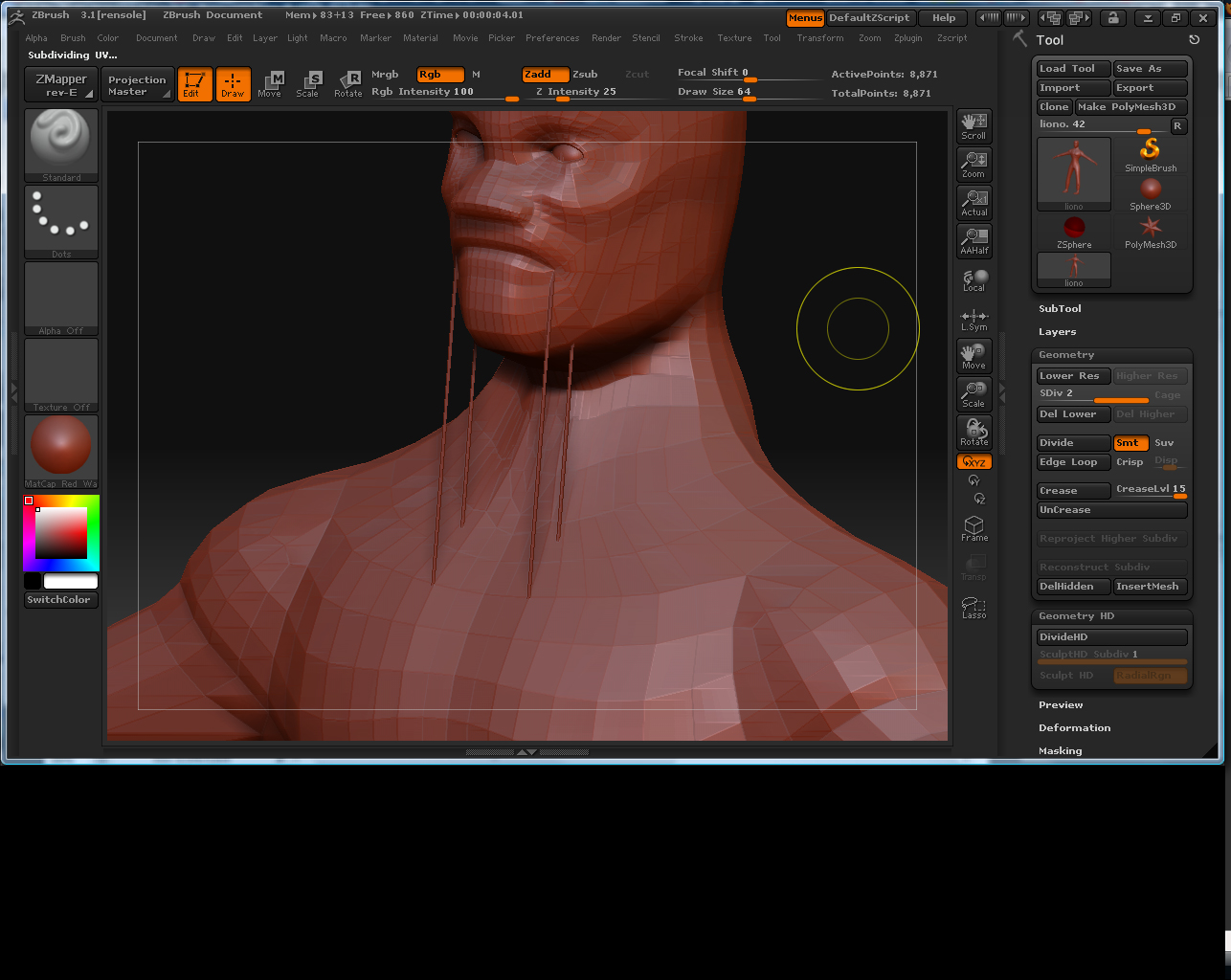The width and height of the screenshot is (1231, 980).
Task: Toggle the Smt smoothing option
Action: click(1130, 443)
